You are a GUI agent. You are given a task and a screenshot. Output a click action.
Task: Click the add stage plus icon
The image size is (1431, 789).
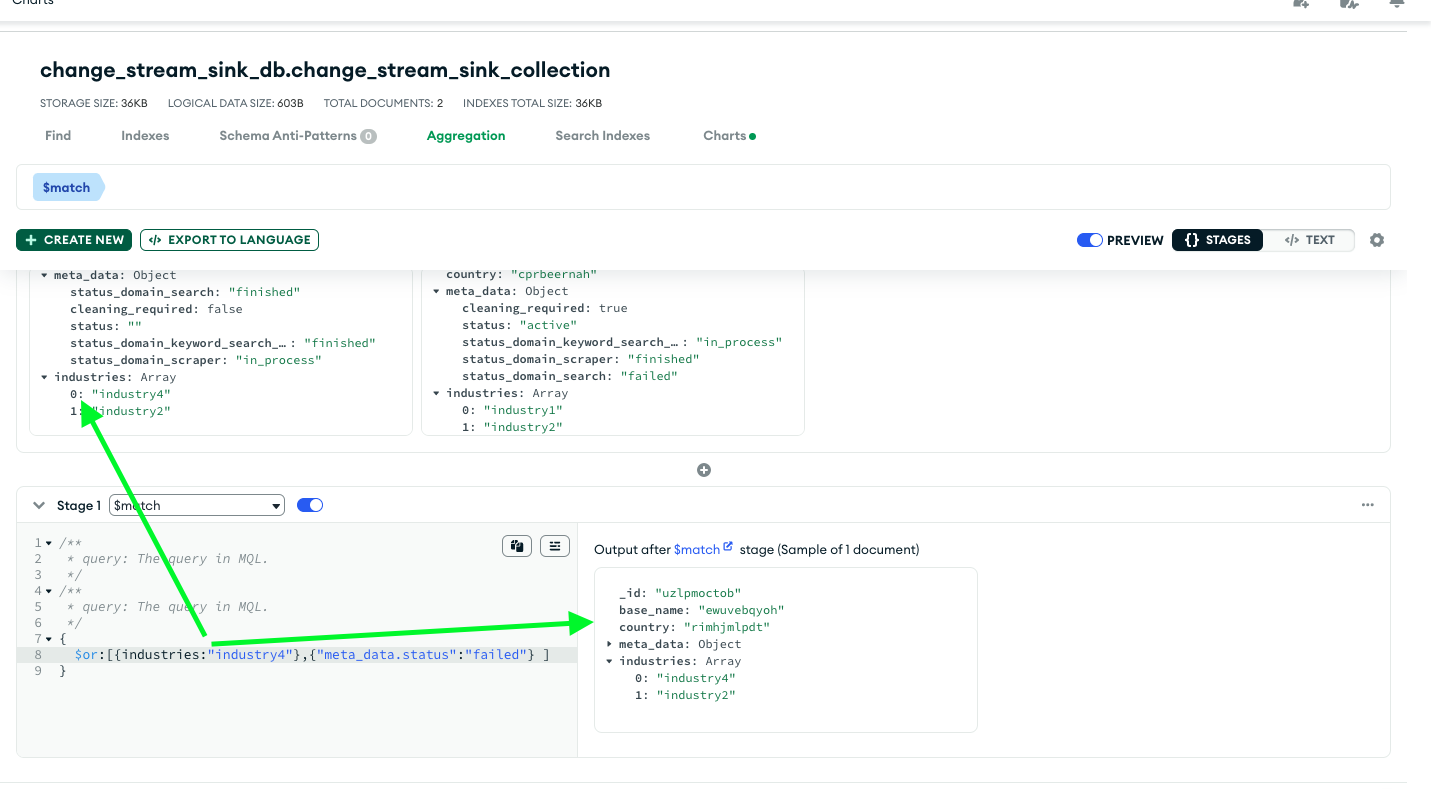click(704, 470)
